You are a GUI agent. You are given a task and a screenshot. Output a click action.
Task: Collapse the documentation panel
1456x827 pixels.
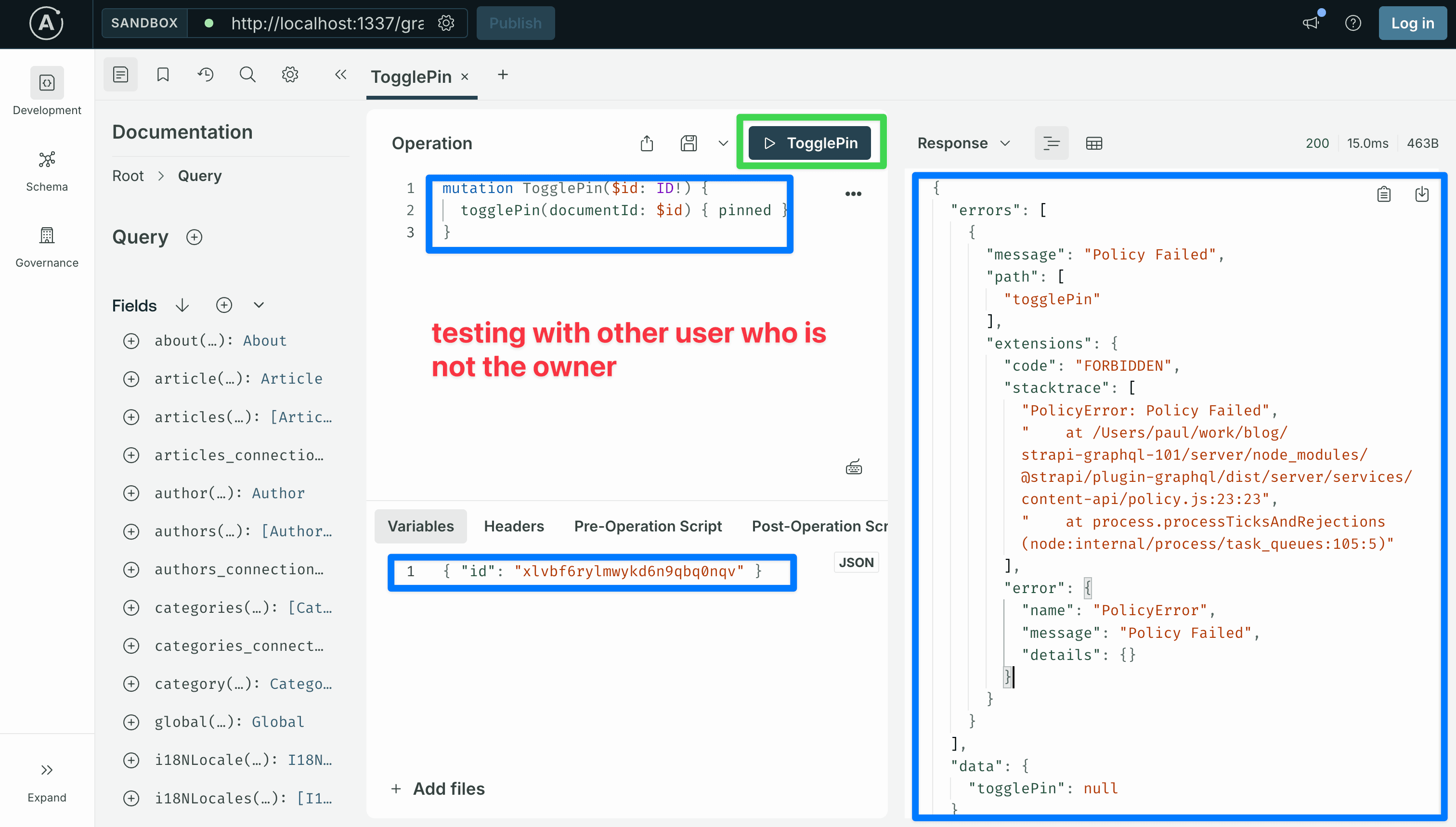pos(340,75)
